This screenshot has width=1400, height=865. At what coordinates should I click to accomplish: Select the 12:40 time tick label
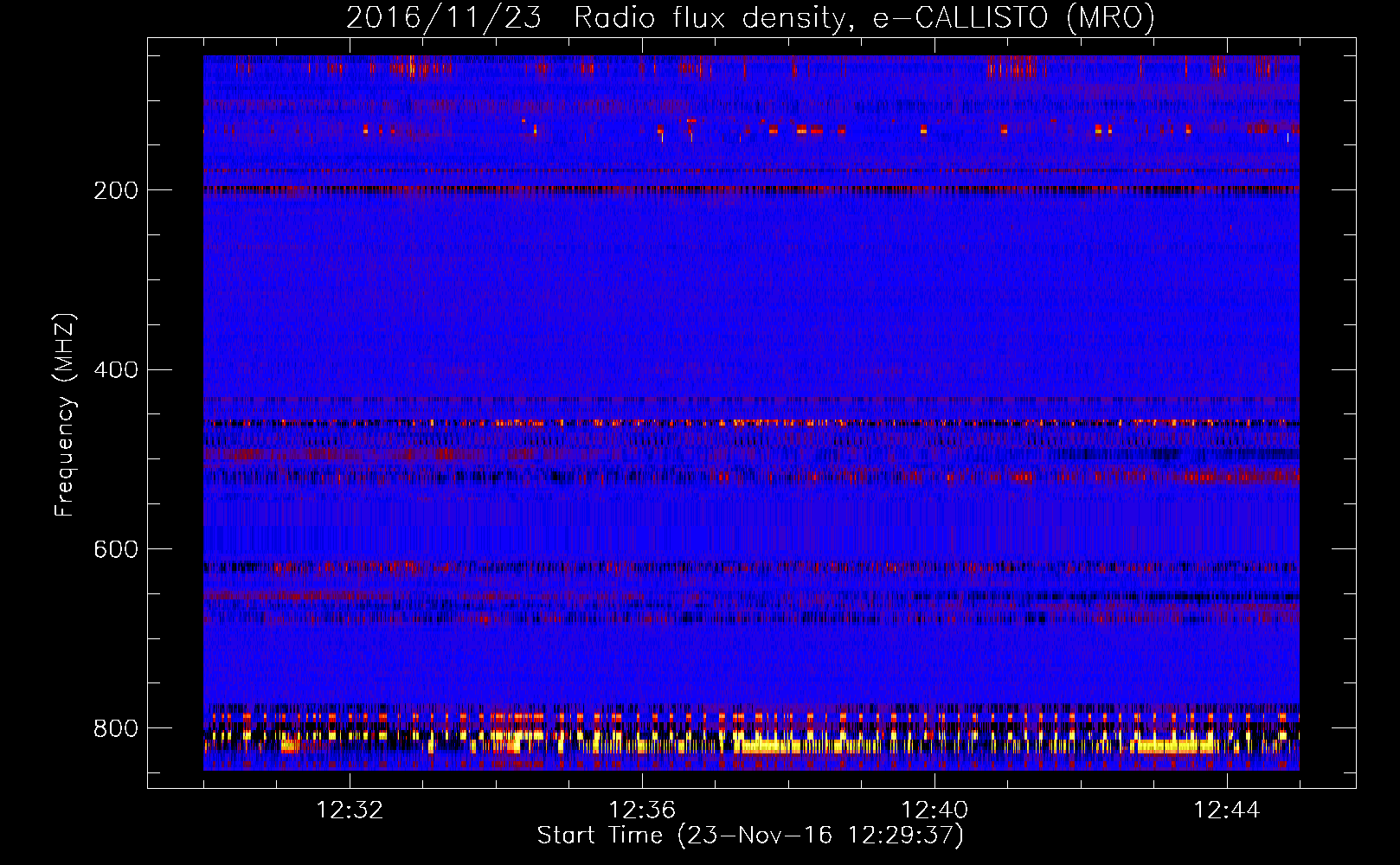[934, 811]
